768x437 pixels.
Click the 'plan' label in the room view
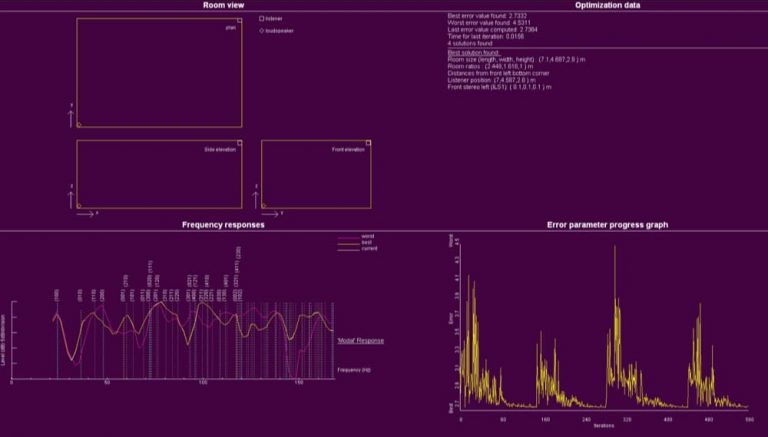231,28
